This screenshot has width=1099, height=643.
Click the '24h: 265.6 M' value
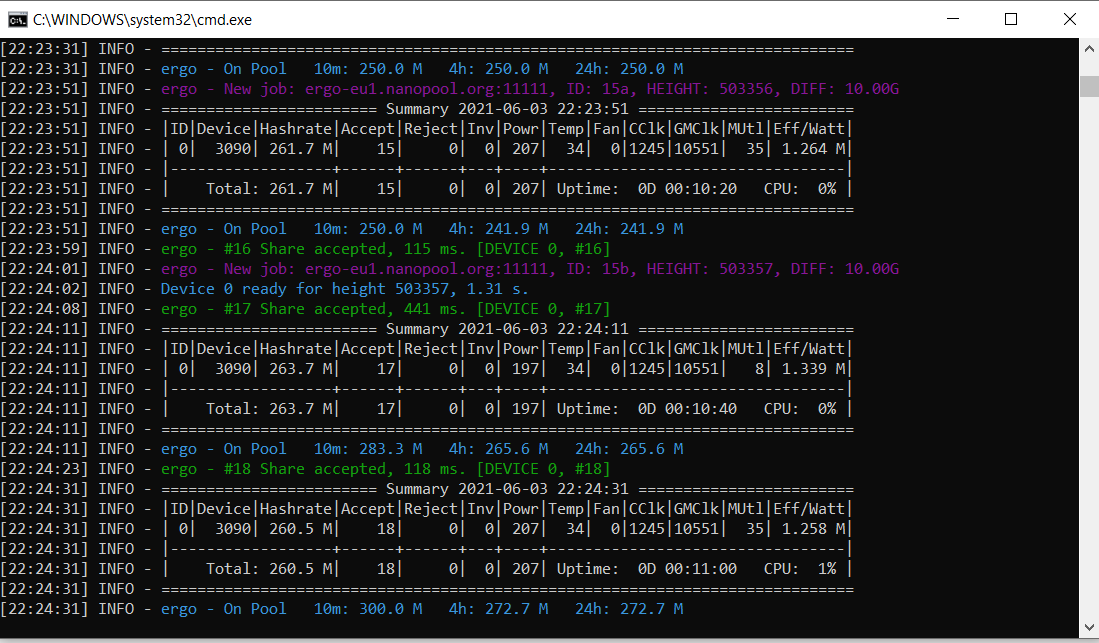629,449
